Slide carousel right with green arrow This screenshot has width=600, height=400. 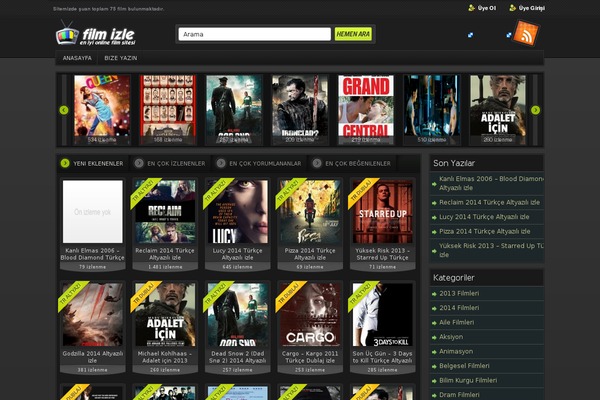[535, 110]
